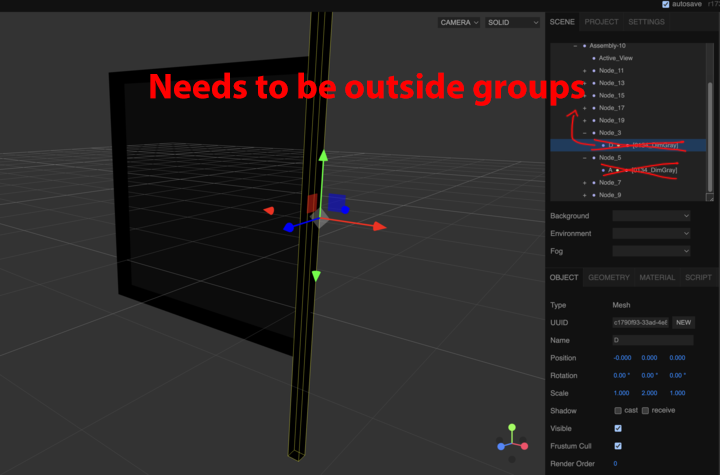Click the red X-axis arrow pointing right
Image resolution: width=720 pixels, height=475 pixels.
click(379, 227)
